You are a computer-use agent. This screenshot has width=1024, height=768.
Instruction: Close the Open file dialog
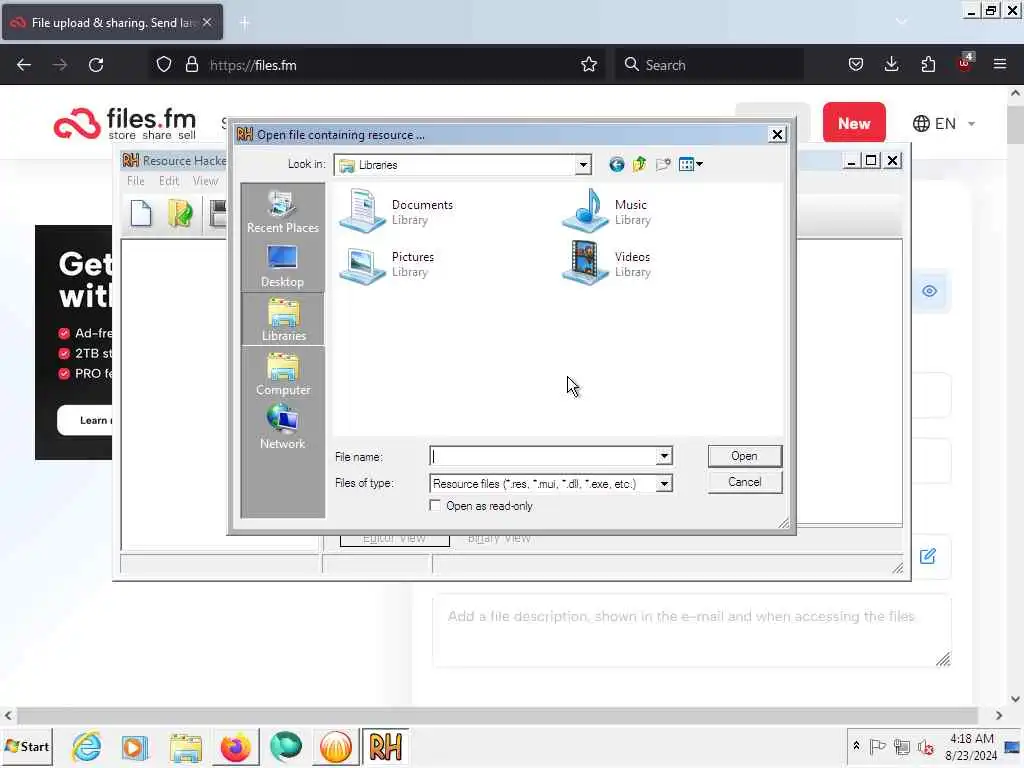coord(777,135)
